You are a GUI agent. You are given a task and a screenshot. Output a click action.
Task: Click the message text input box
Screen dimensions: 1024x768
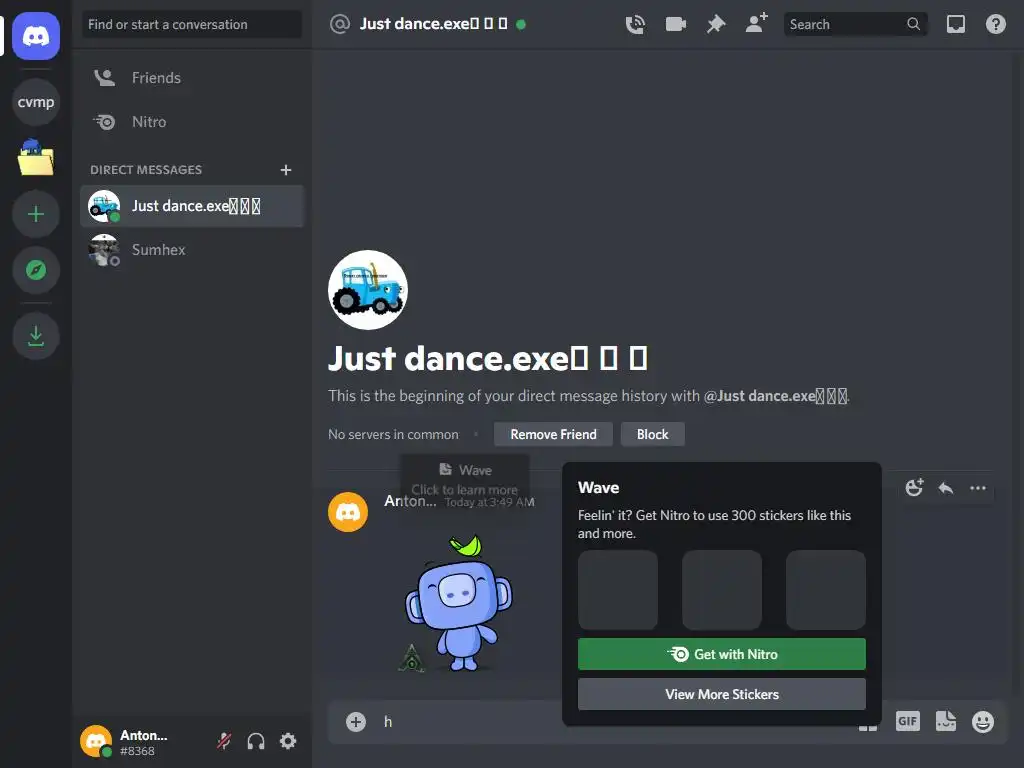(470, 722)
